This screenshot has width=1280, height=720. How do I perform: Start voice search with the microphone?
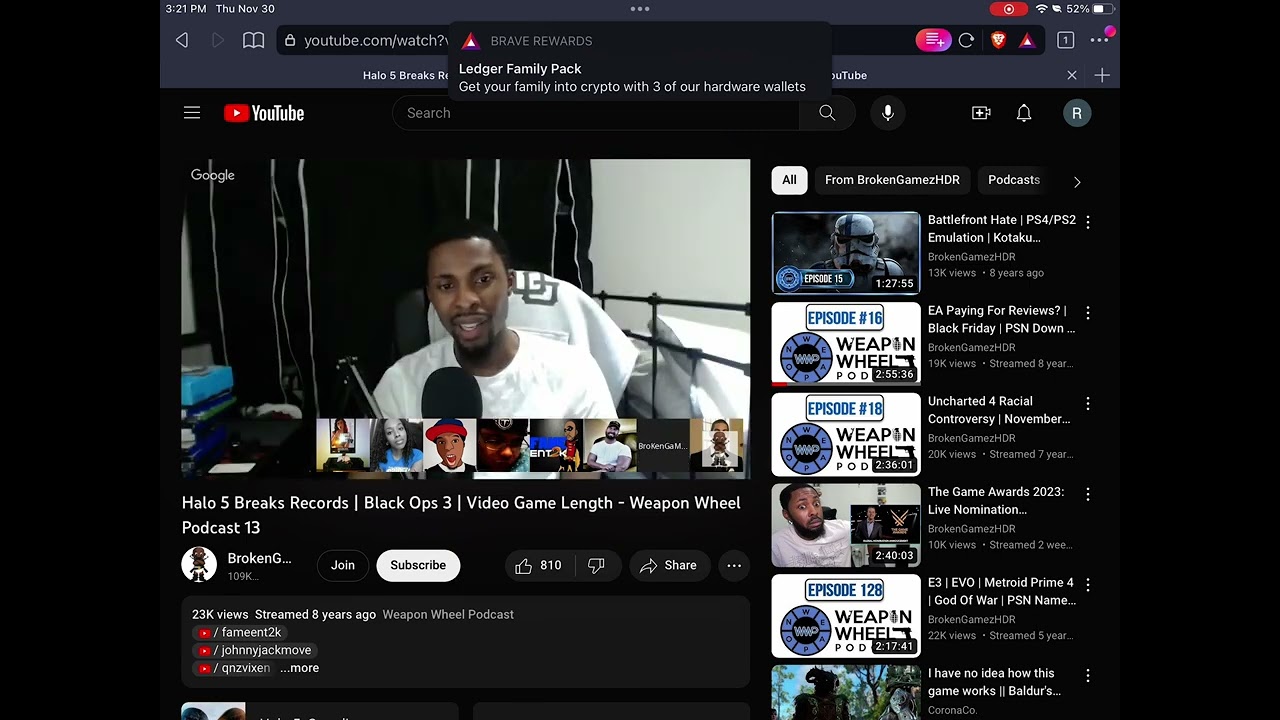[887, 113]
